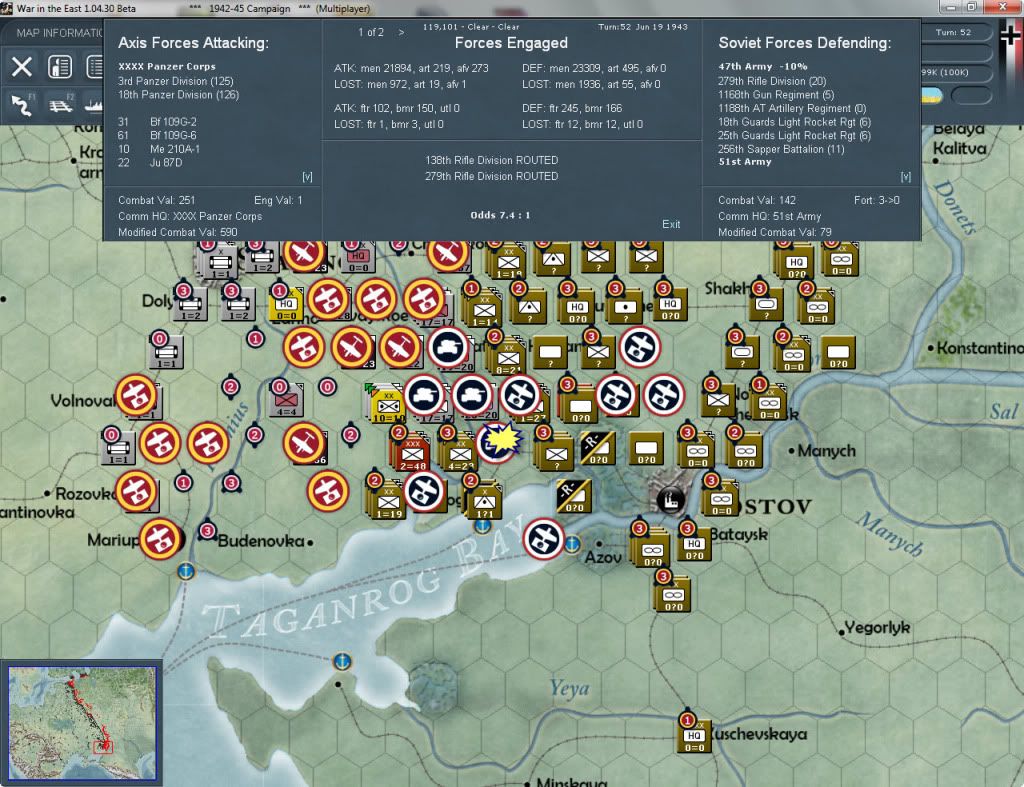Select the Soviet counter labeled 4=23
Viewport: 1024px width, 787px height.
[460, 453]
